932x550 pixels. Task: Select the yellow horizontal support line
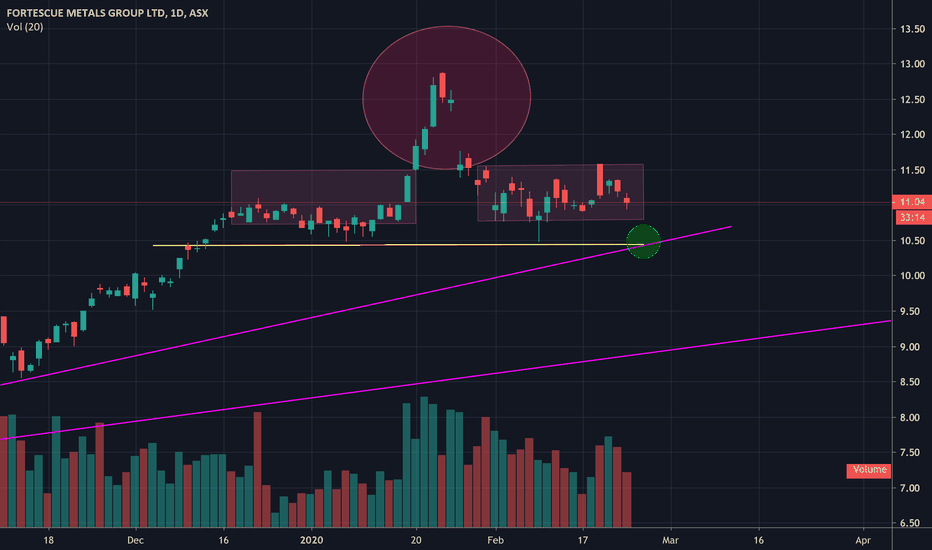coord(398,245)
